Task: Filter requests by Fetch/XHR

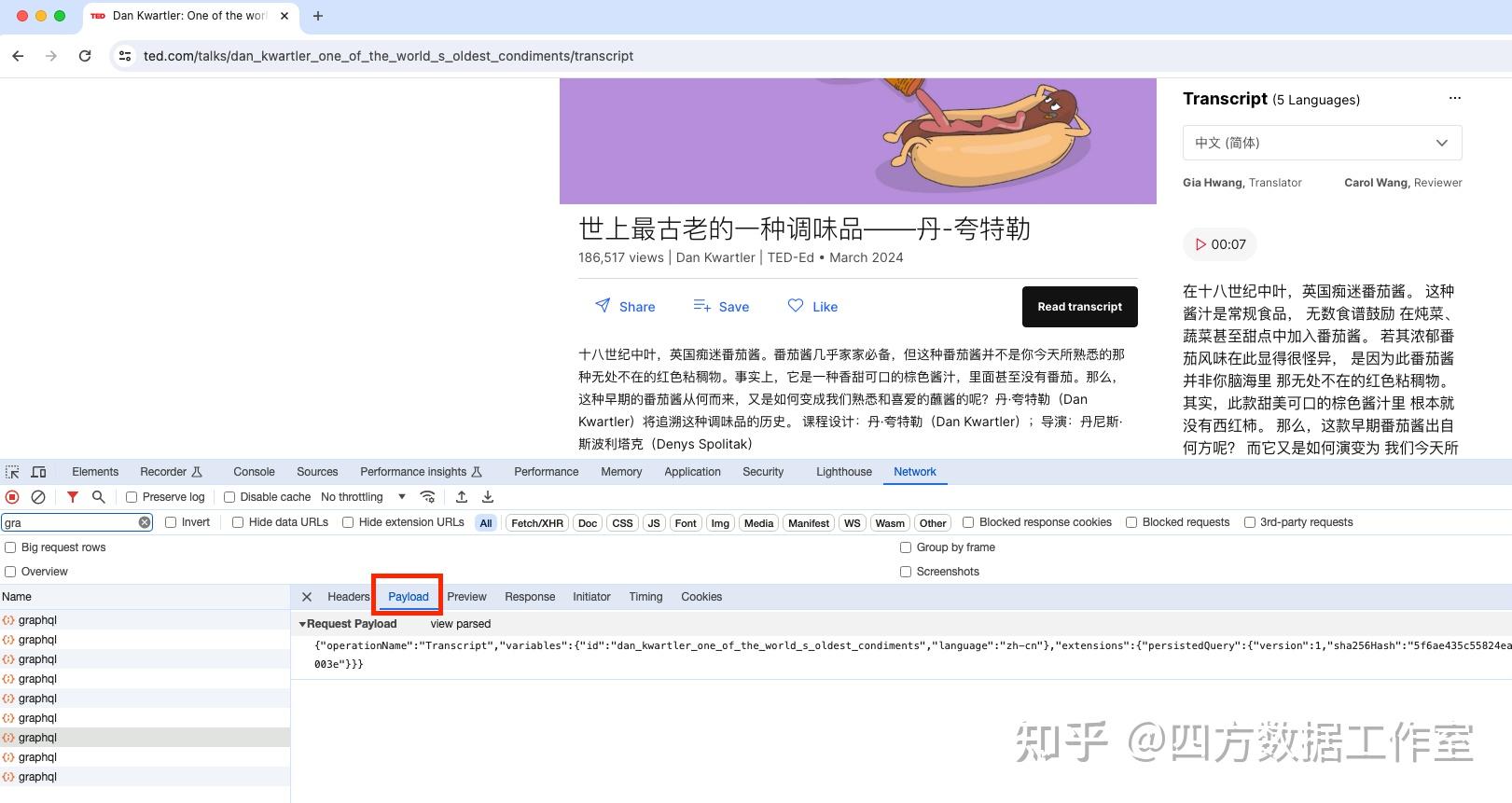Action: point(537,523)
